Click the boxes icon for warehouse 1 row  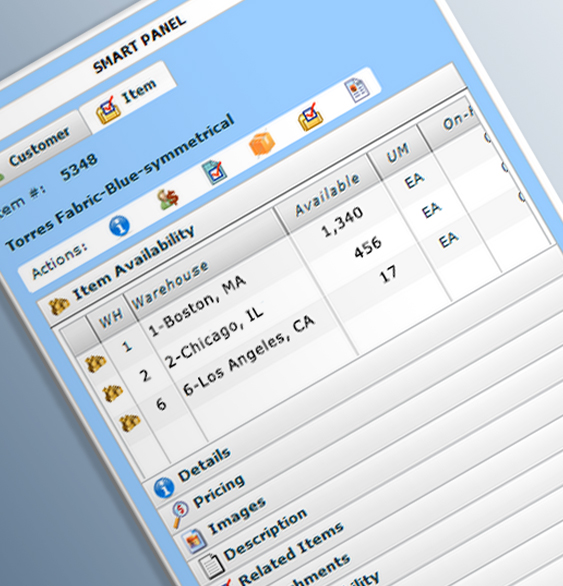(96, 363)
